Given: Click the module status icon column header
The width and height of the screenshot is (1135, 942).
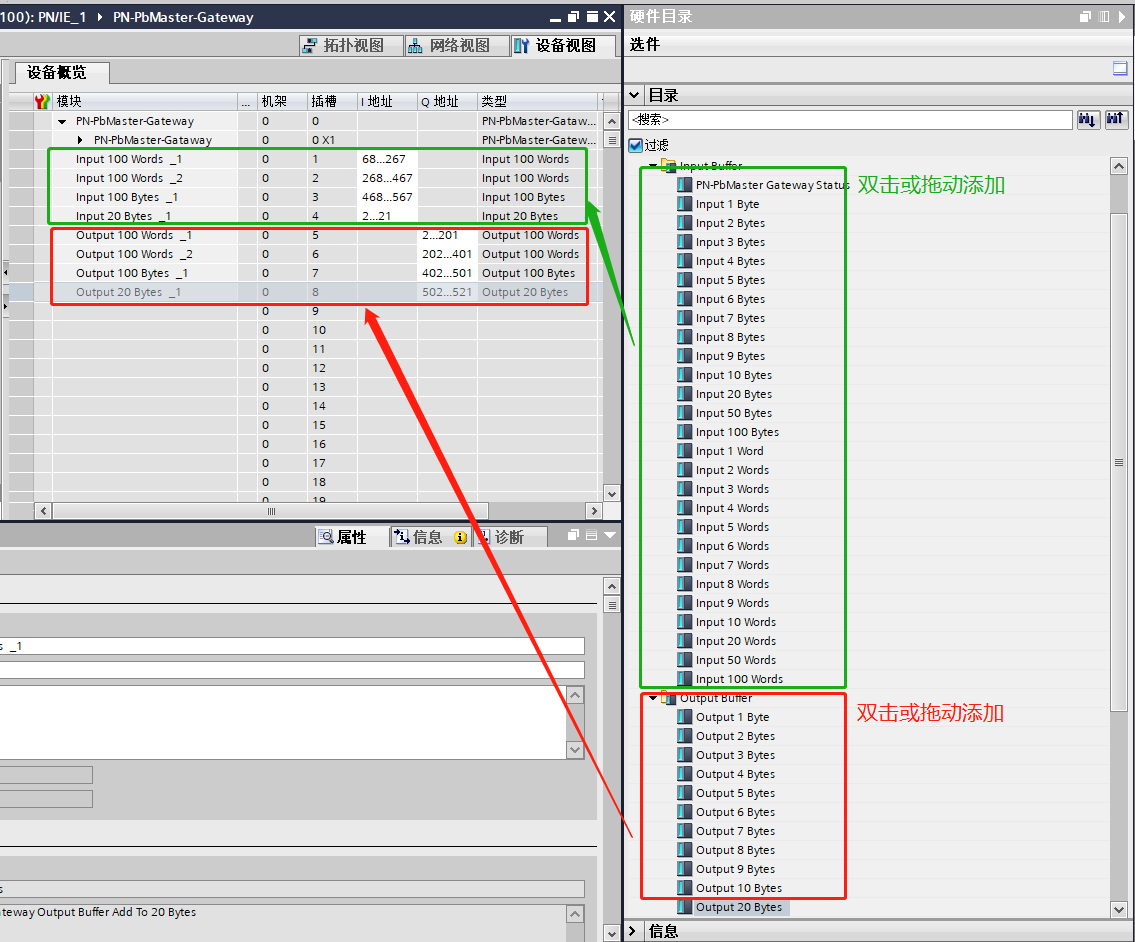Looking at the screenshot, I should tap(43, 101).
